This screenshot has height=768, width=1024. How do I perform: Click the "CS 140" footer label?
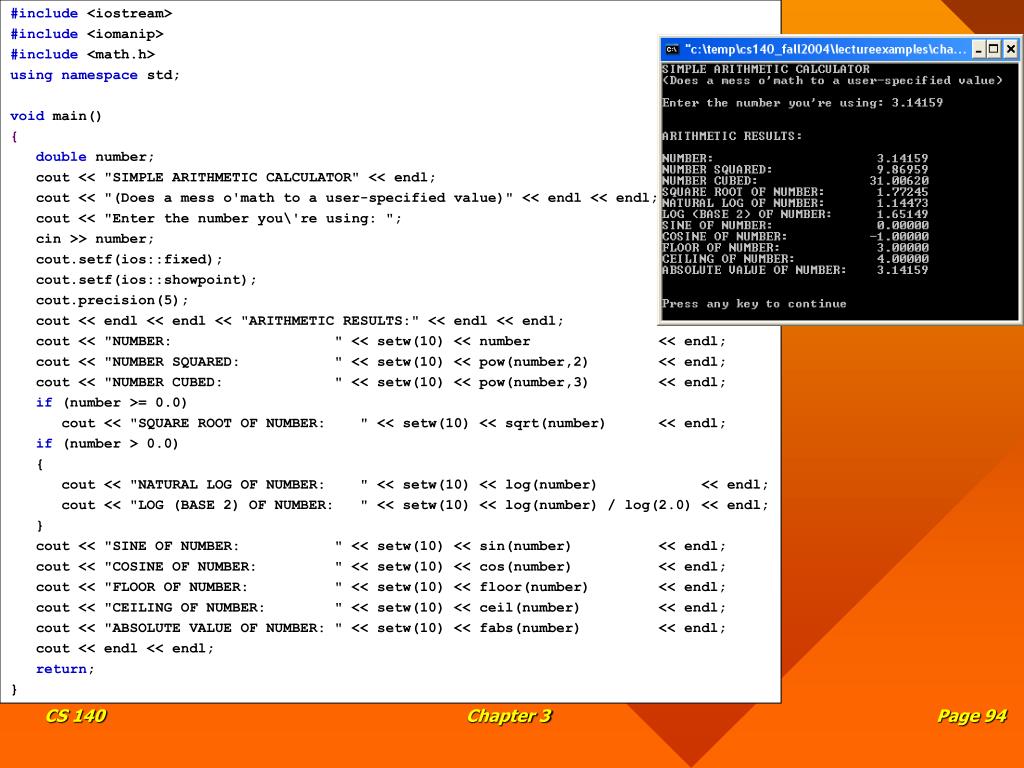coord(76,716)
